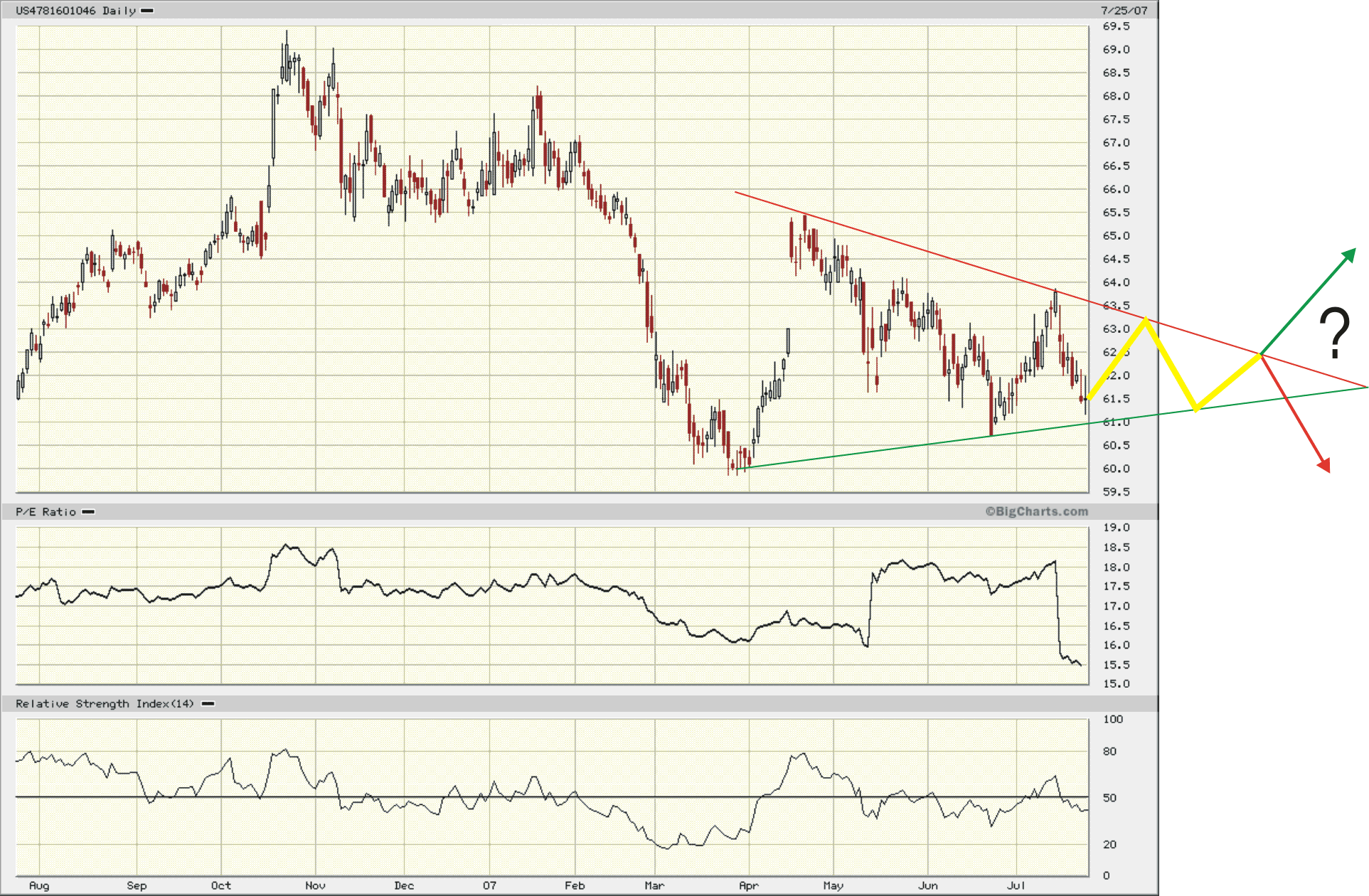Click the Jul month axis label
The width and height of the screenshot is (1369, 896).
click(x=1016, y=885)
